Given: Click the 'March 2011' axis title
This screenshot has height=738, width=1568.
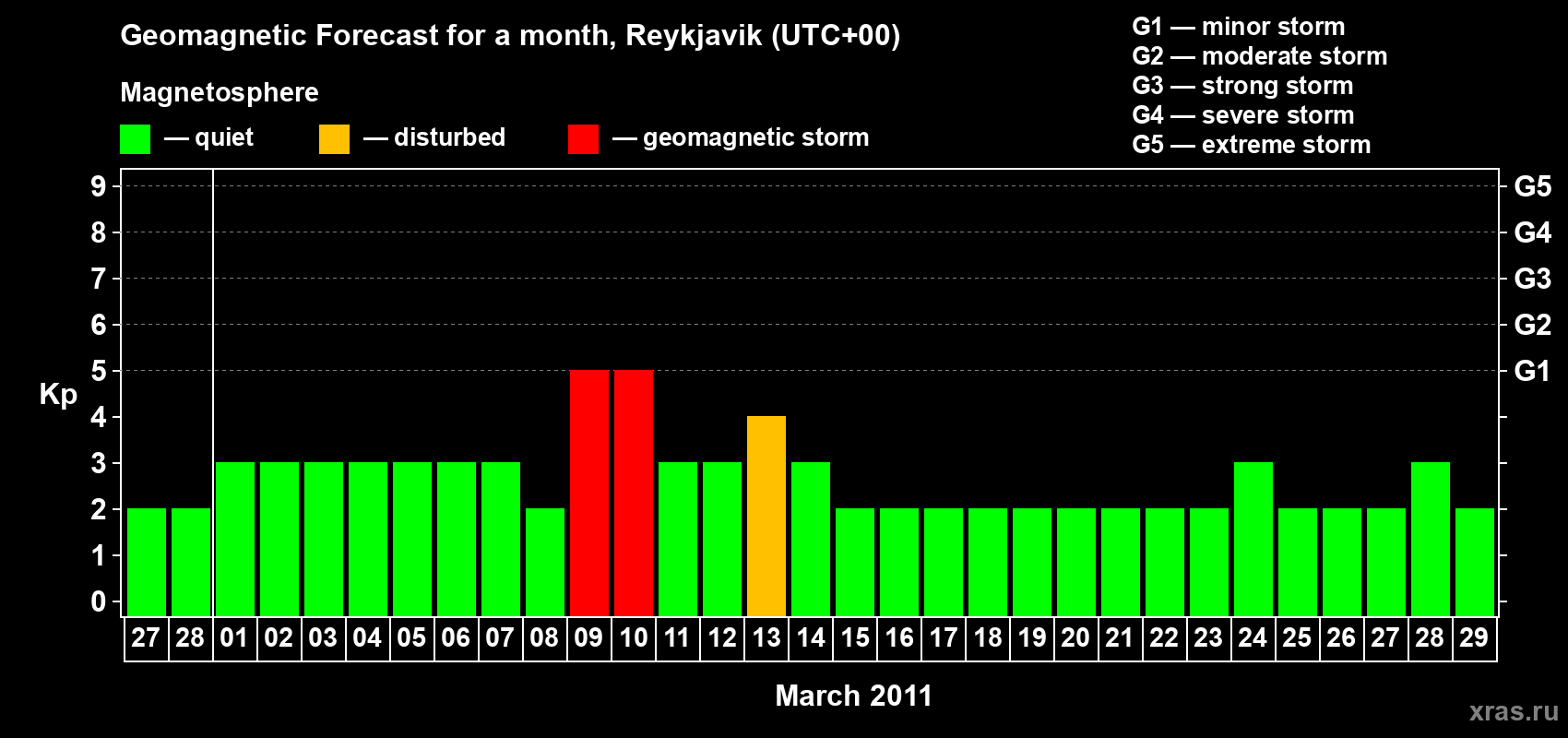Looking at the screenshot, I should click(854, 696).
